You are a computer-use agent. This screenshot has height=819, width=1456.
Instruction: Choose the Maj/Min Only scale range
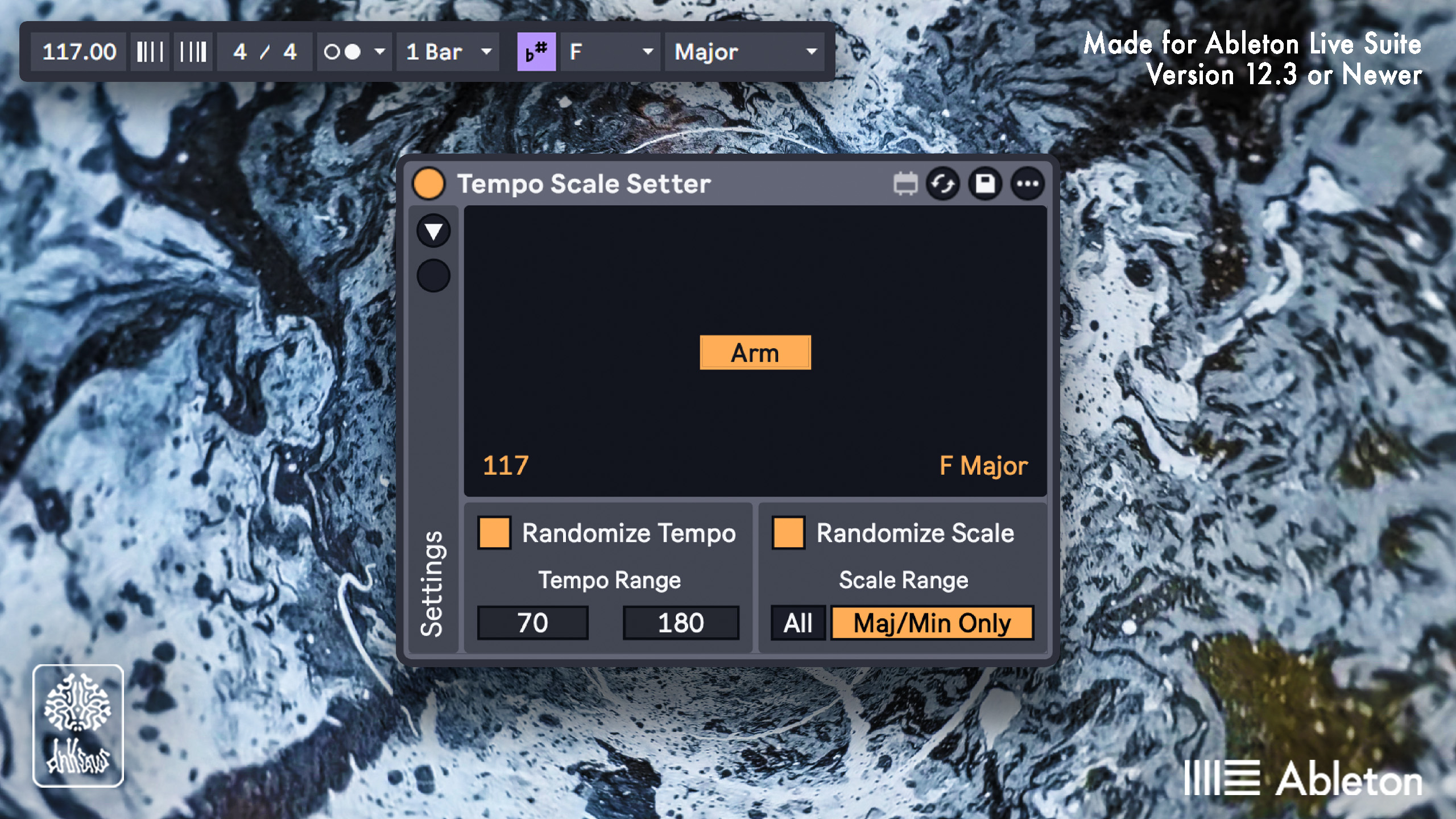932,623
